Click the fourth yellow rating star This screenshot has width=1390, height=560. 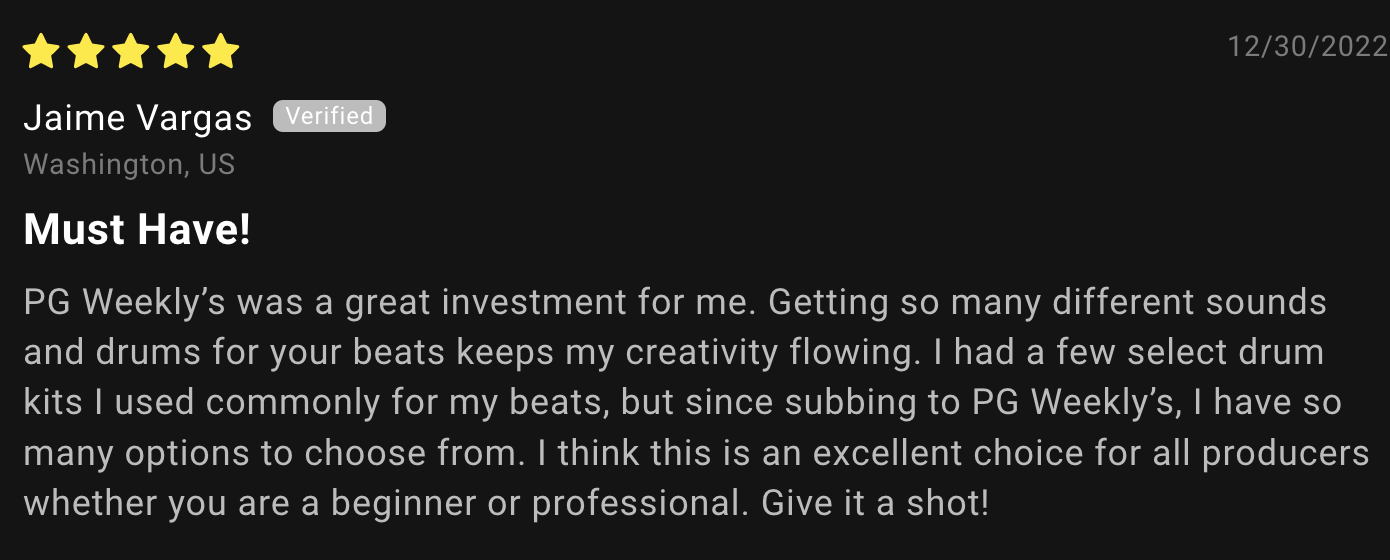176,51
